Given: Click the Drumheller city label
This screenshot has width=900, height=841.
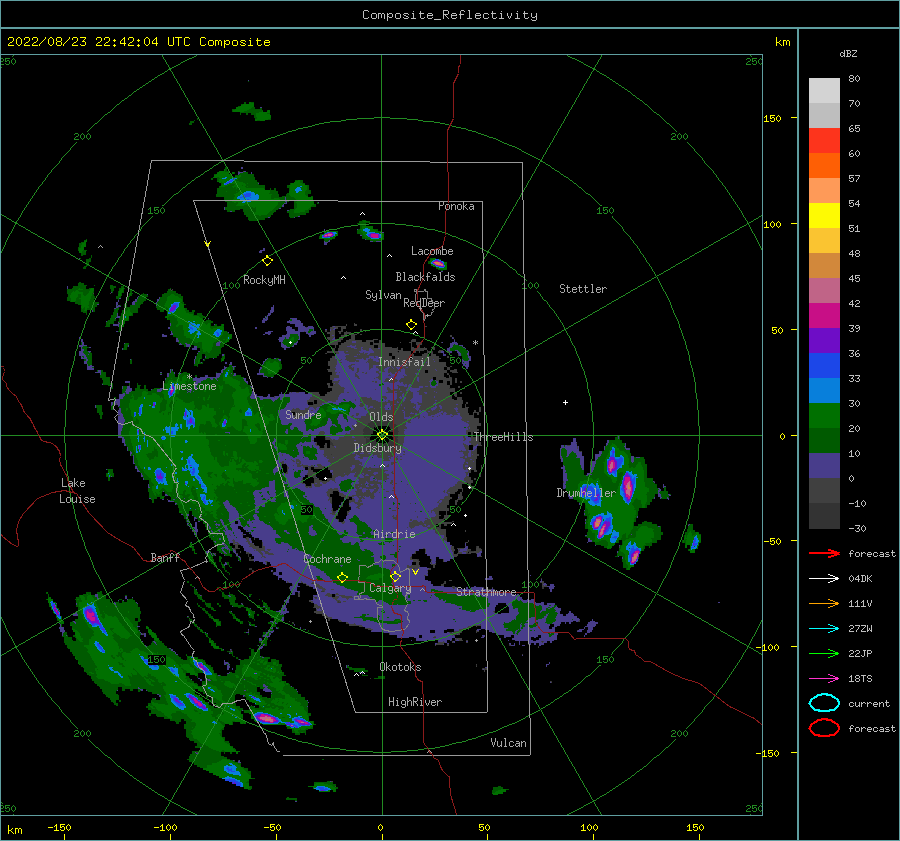Looking at the screenshot, I should click(586, 493).
